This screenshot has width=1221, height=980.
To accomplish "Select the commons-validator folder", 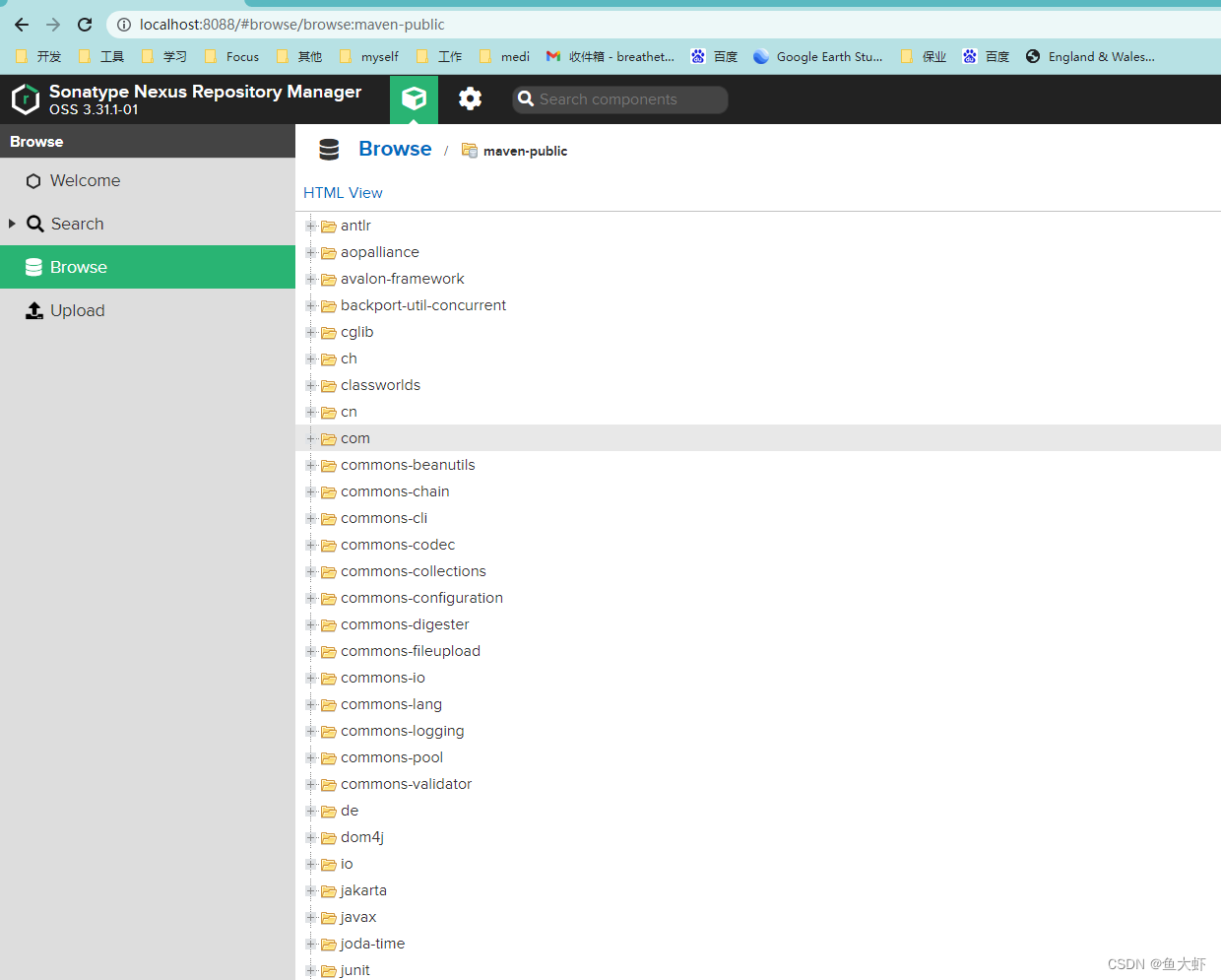I will tap(406, 784).
